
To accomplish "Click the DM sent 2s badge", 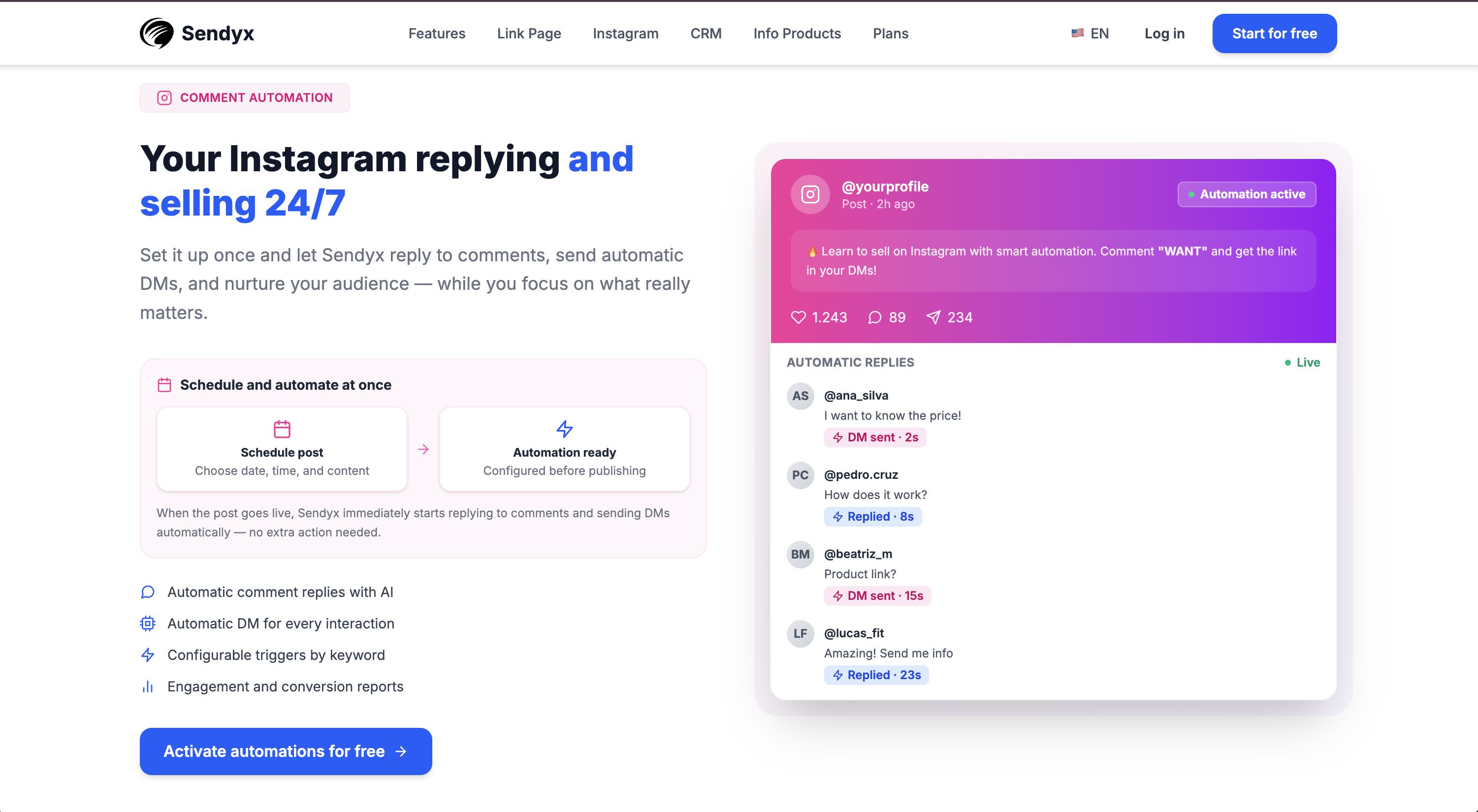I will coord(875,437).
